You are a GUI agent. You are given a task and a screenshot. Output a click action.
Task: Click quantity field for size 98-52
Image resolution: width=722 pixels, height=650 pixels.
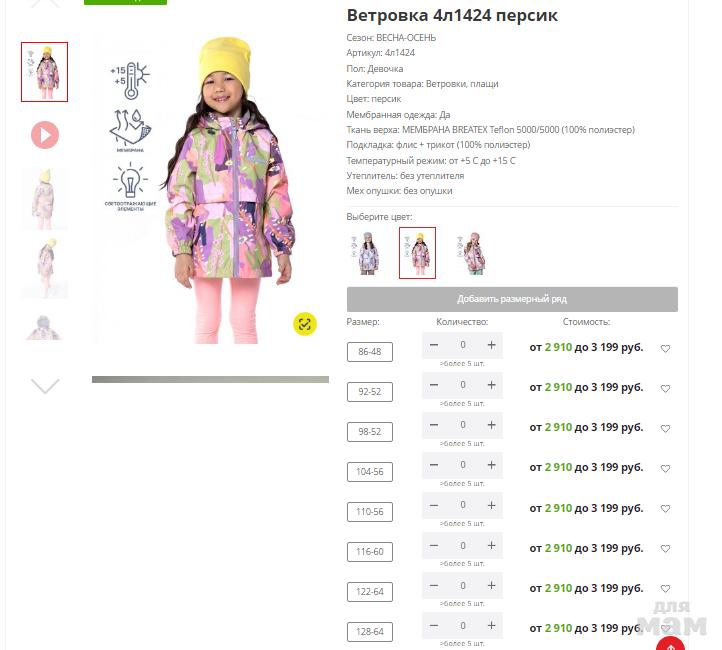point(463,425)
